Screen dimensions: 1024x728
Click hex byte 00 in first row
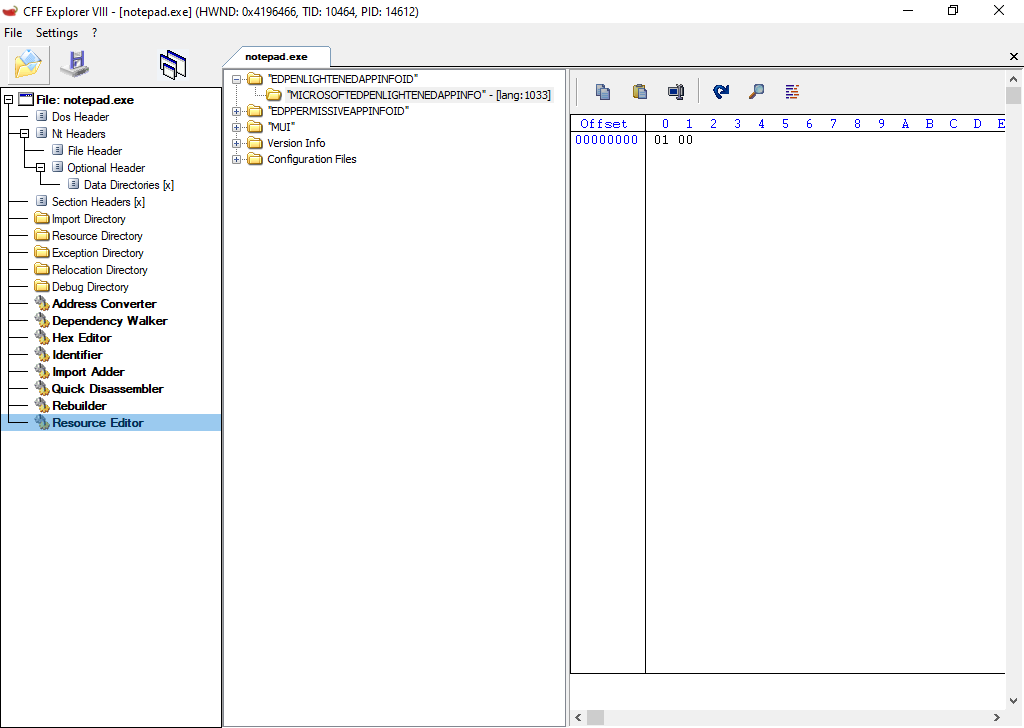[685, 140]
